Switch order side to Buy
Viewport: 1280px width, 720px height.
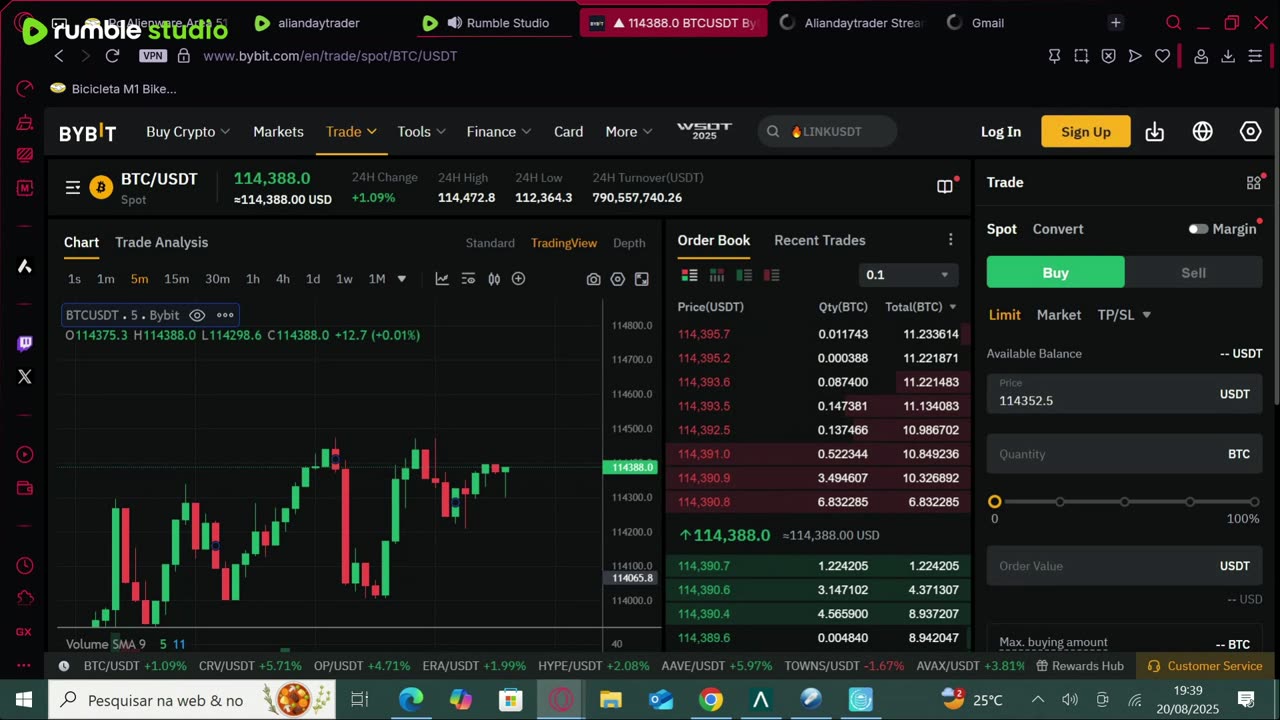[1055, 272]
